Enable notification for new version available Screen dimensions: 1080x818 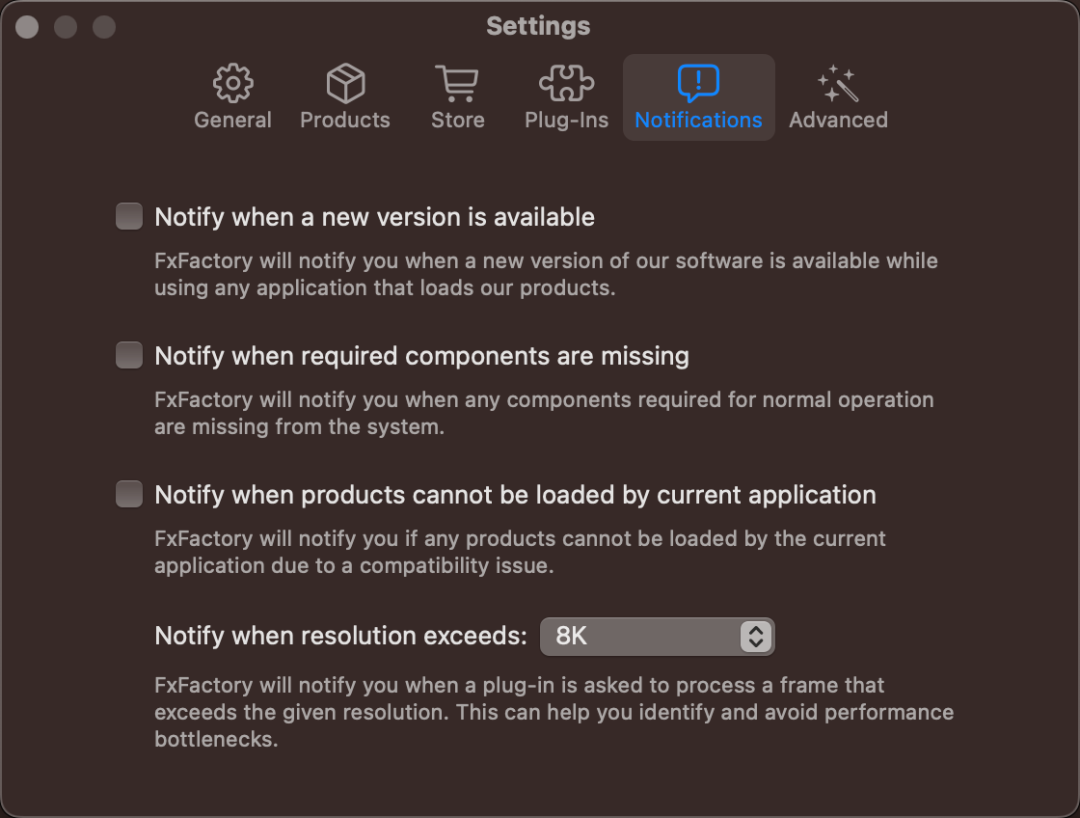click(x=129, y=216)
